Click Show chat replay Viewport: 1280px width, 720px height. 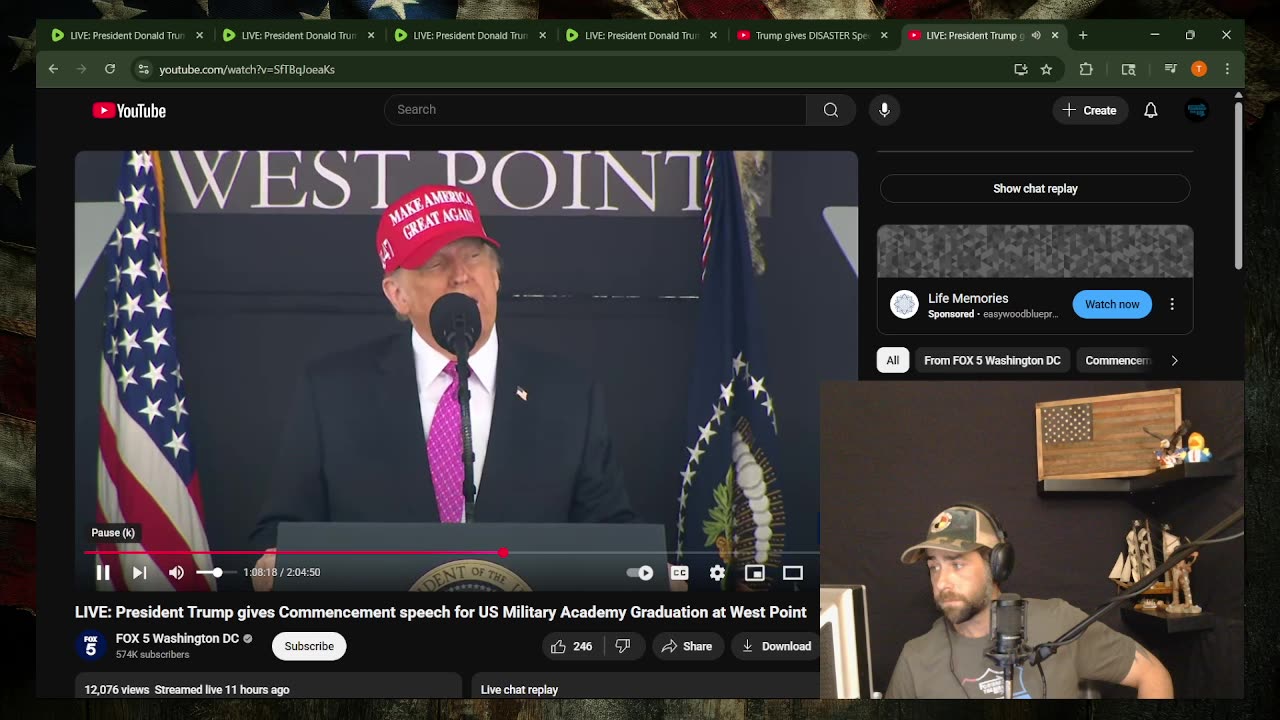[x=1035, y=188]
